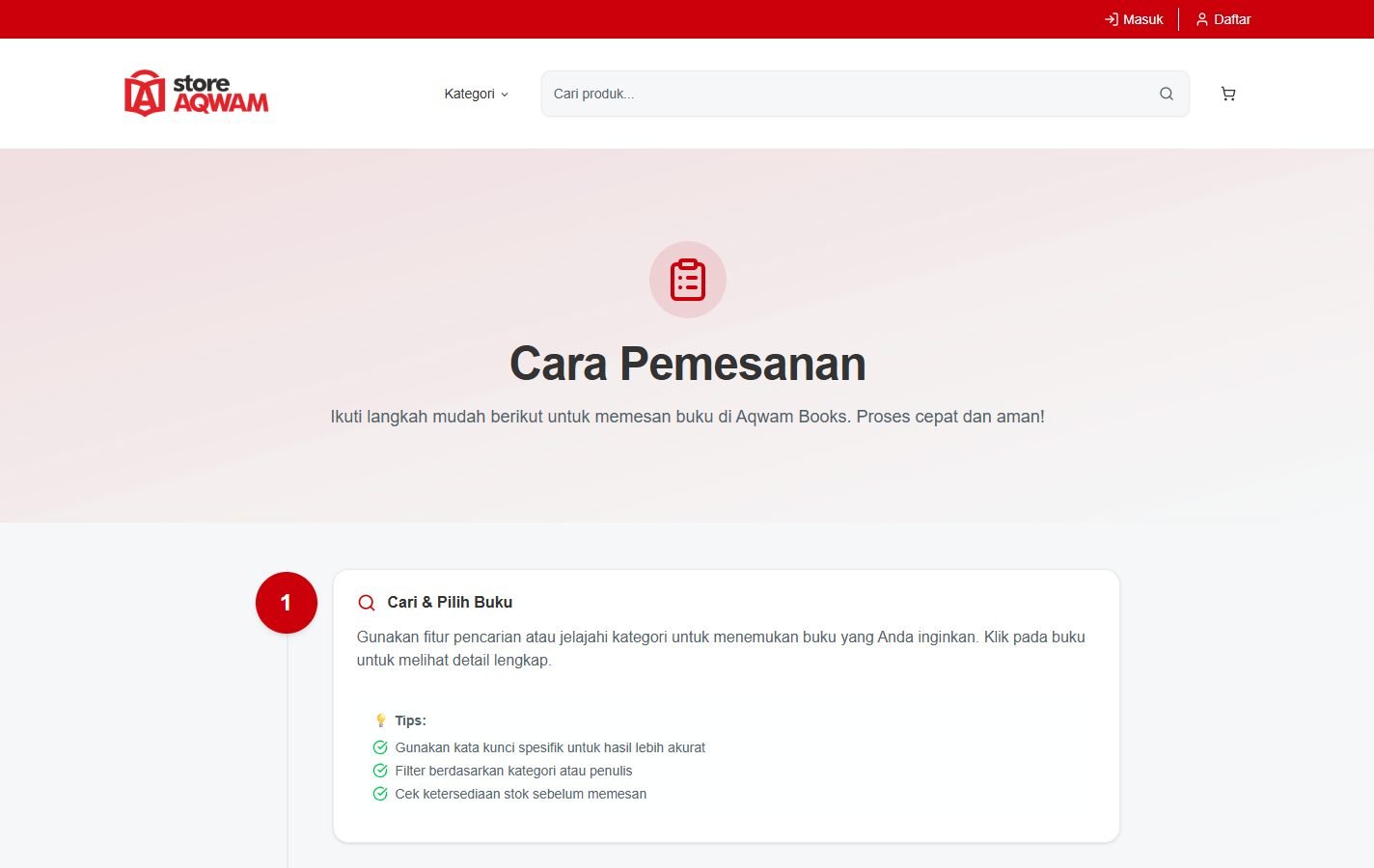Click the magnifier icon beside Cari & Pilih Buku
The height and width of the screenshot is (868, 1374).
367,603
